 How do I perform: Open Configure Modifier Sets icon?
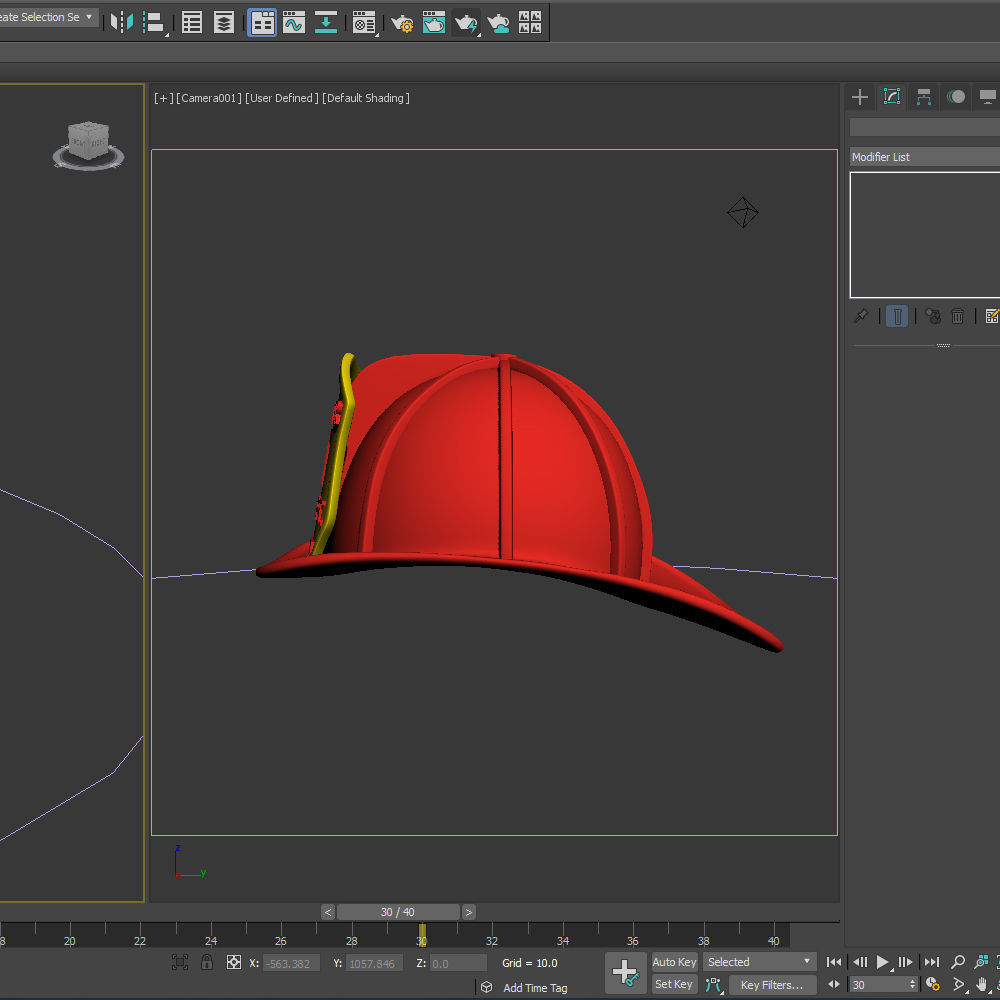pos(992,316)
